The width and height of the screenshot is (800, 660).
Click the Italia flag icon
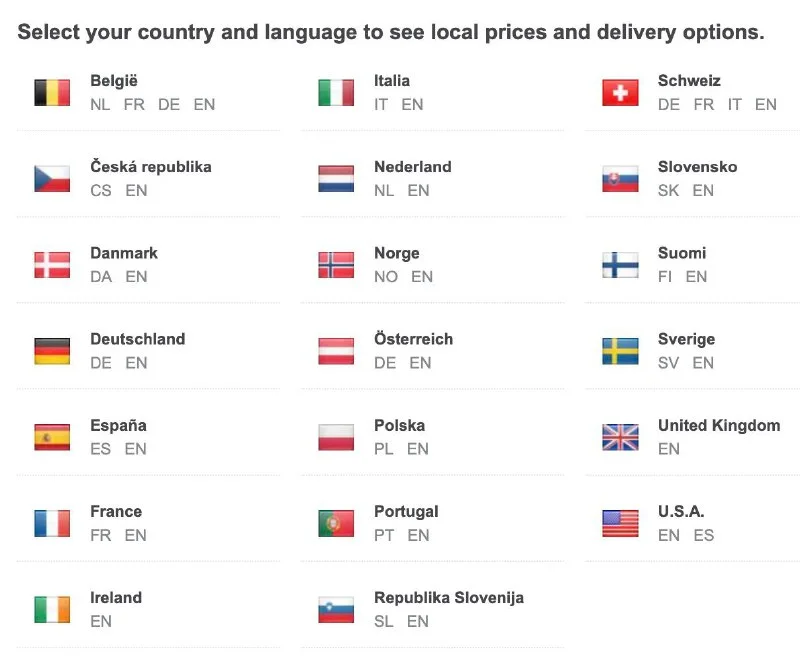(x=336, y=93)
